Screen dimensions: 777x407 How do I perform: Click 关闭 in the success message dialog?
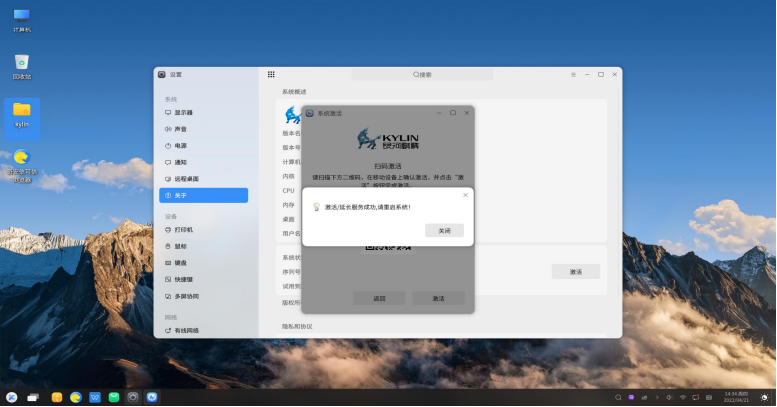pyautogui.click(x=444, y=231)
